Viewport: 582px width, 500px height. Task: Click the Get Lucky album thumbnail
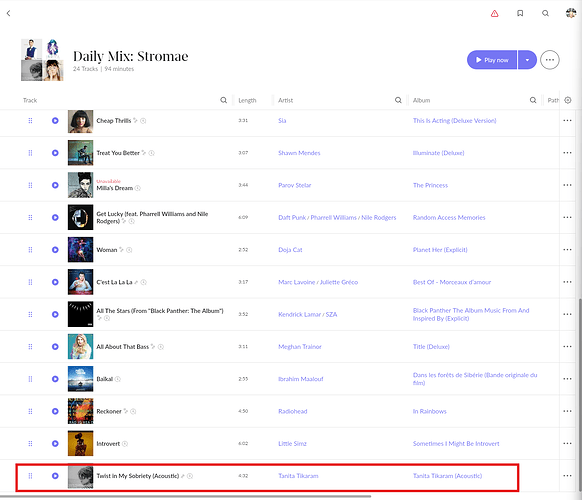point(81,218)
